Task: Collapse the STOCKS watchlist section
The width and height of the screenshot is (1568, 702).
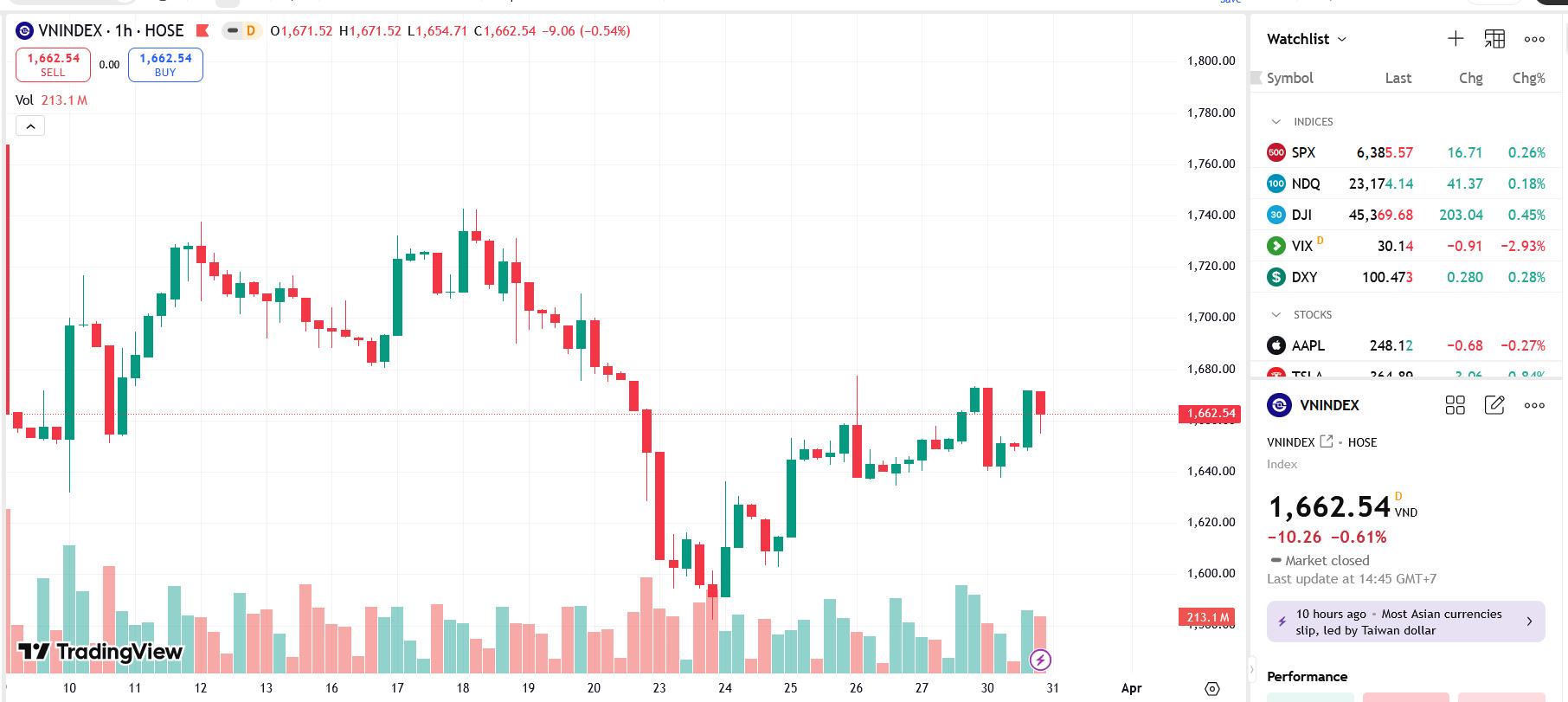Action: pyautogui.click(x=1276, y=315)
